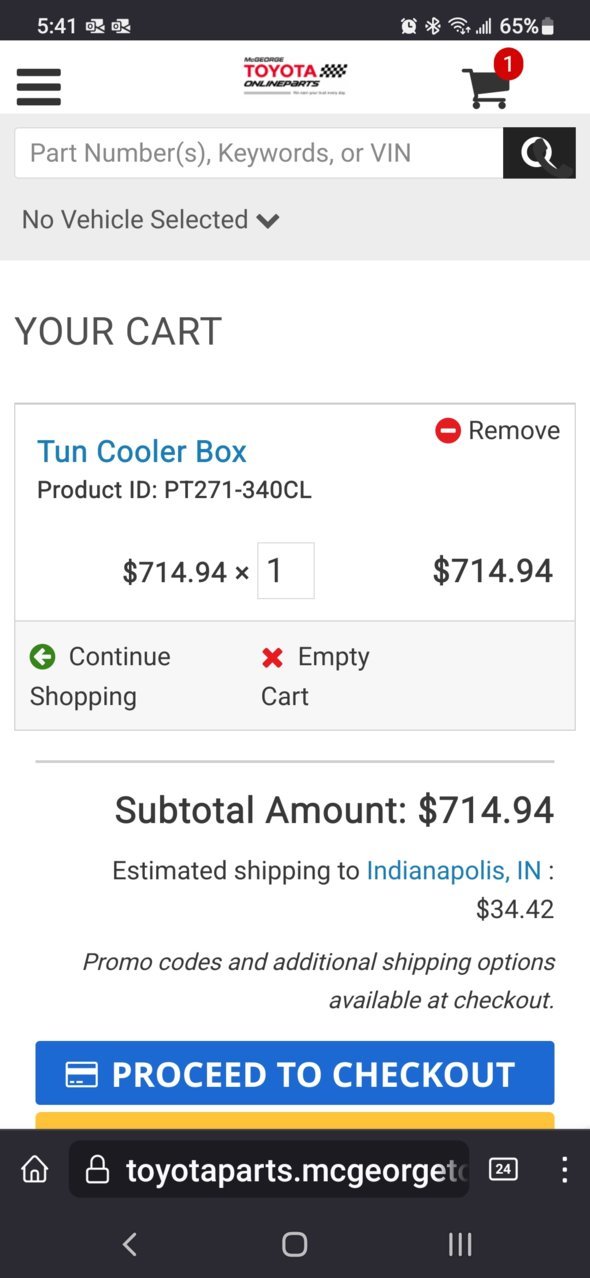Image resolution: width=590 pixels, height=1278 pixels.
Task: Click Proceed to Checkout button
Action: 295,1073
